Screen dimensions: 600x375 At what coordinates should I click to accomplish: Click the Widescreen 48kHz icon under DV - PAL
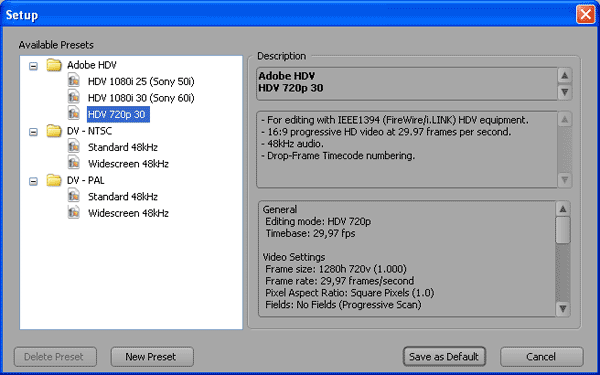[x=73, y=212]
